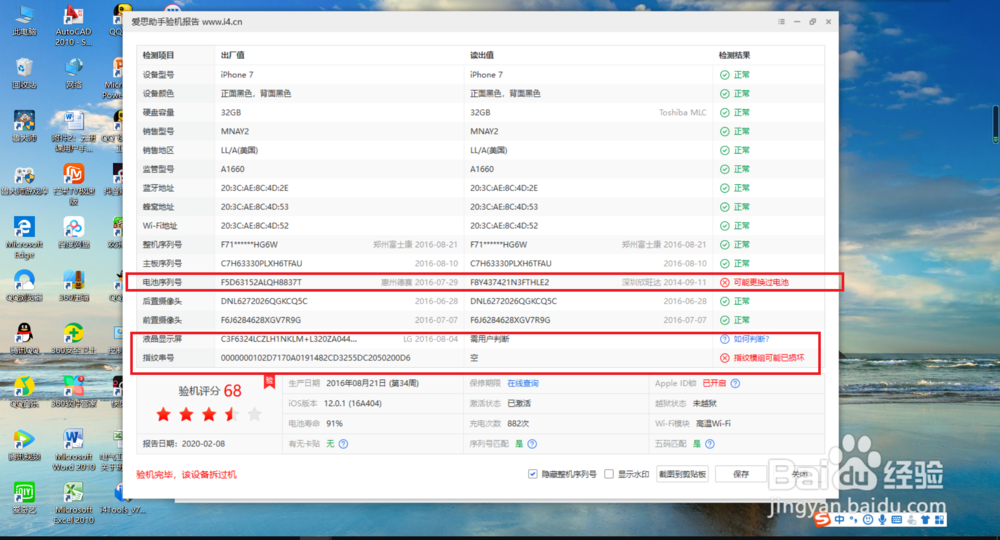The image size is (1000, 540).
Task: Launch the Microsoft Edge desktop shortcut
Action: coord(24,238)
